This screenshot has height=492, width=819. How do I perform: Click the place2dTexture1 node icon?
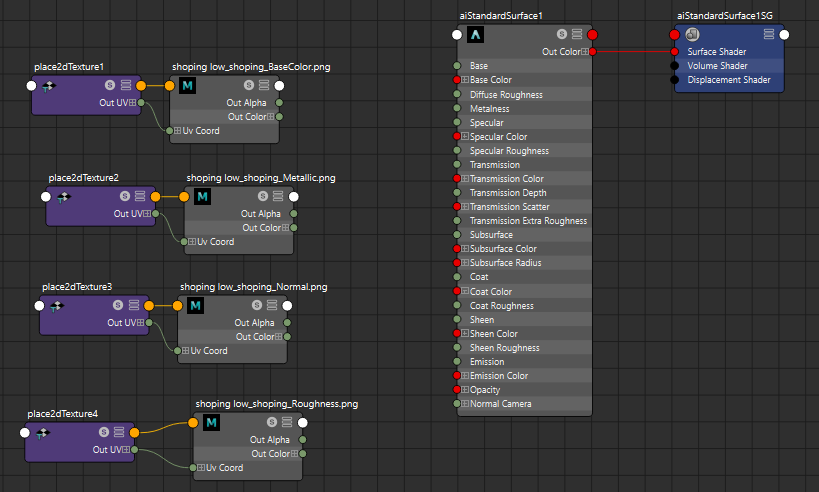pyautogui.click(x=49, y=86)
